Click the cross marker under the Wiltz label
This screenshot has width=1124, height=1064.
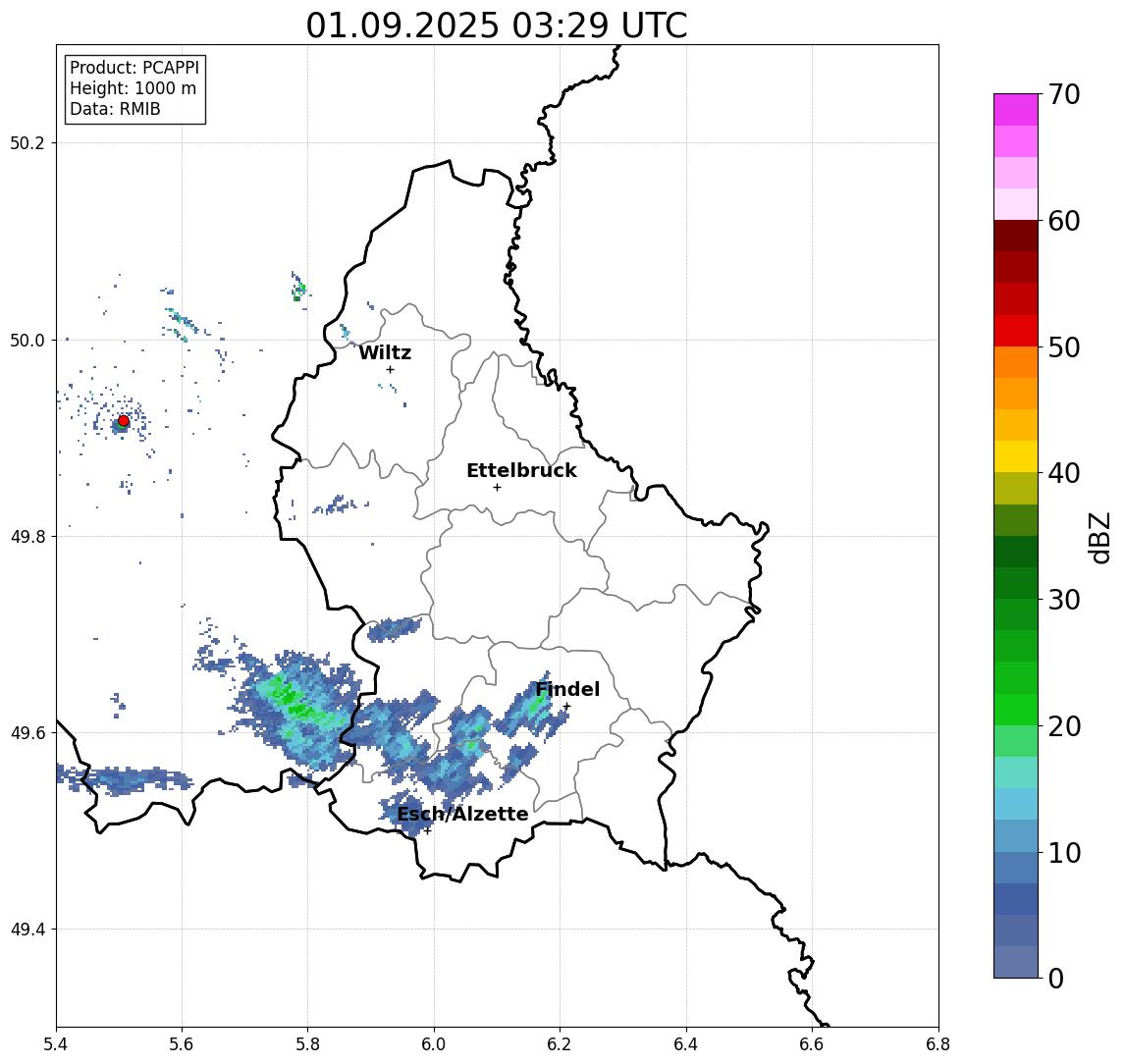coord(390,369)
